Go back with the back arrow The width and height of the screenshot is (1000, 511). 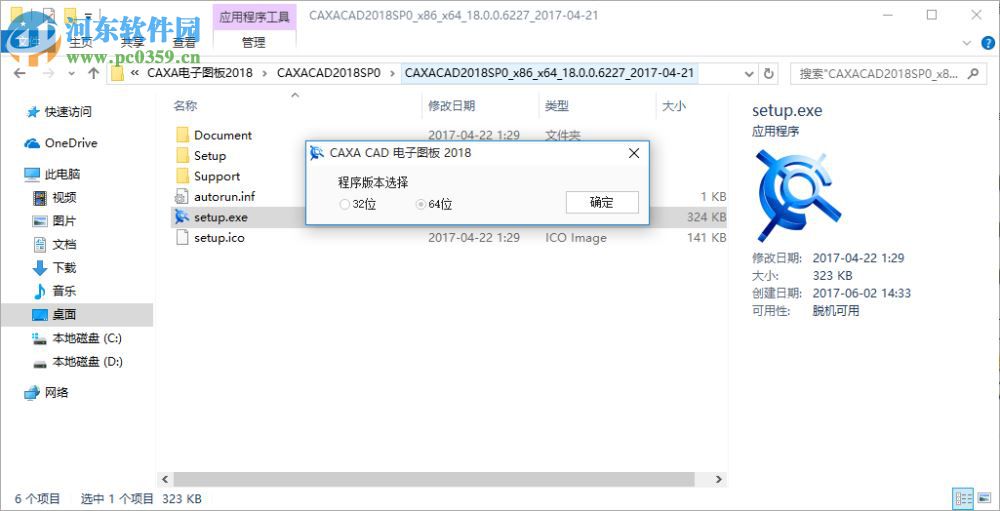tap(19, 73)
